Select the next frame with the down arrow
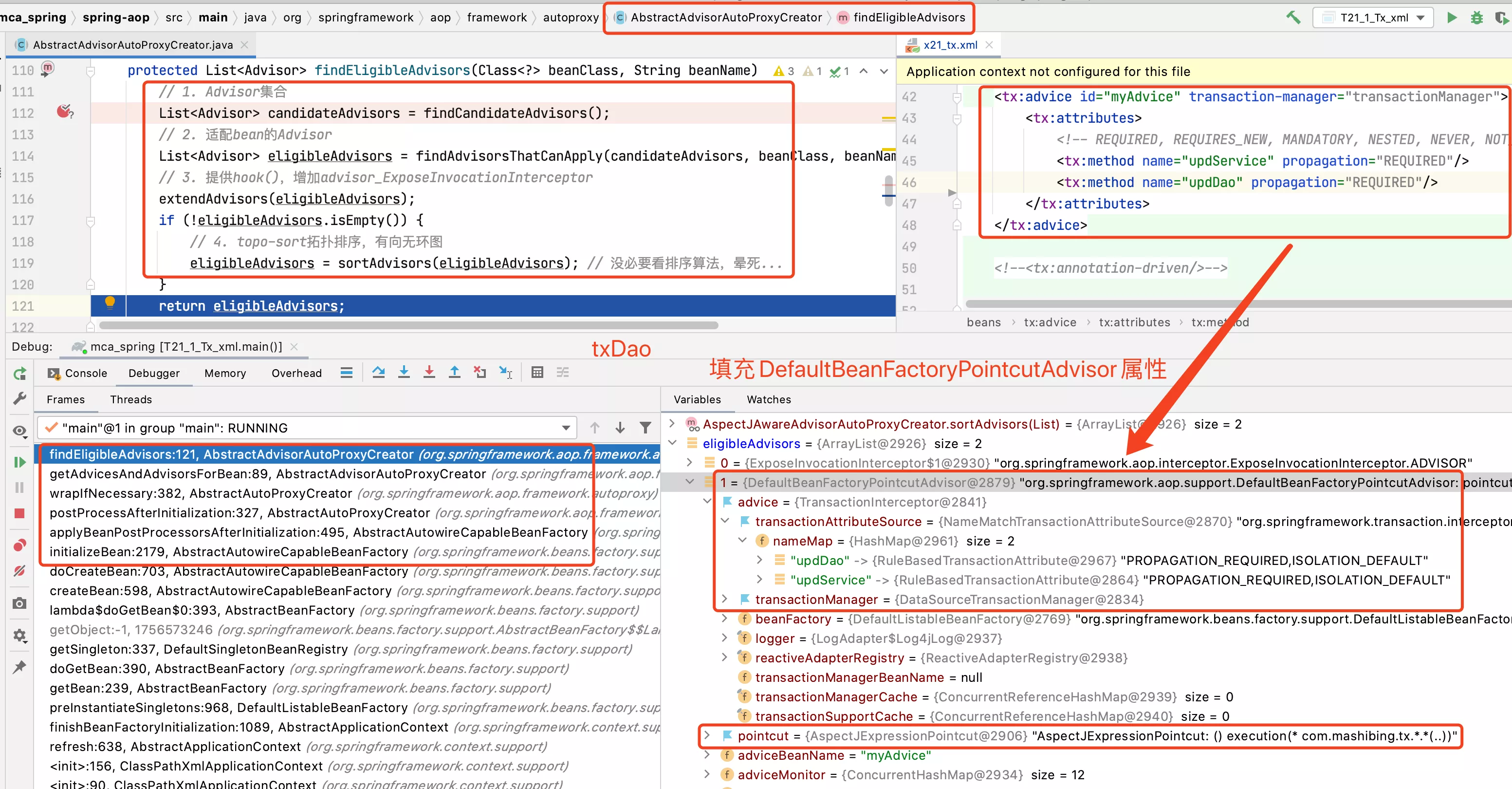Screen dimensions: 1512x789 tap(620, 428)
